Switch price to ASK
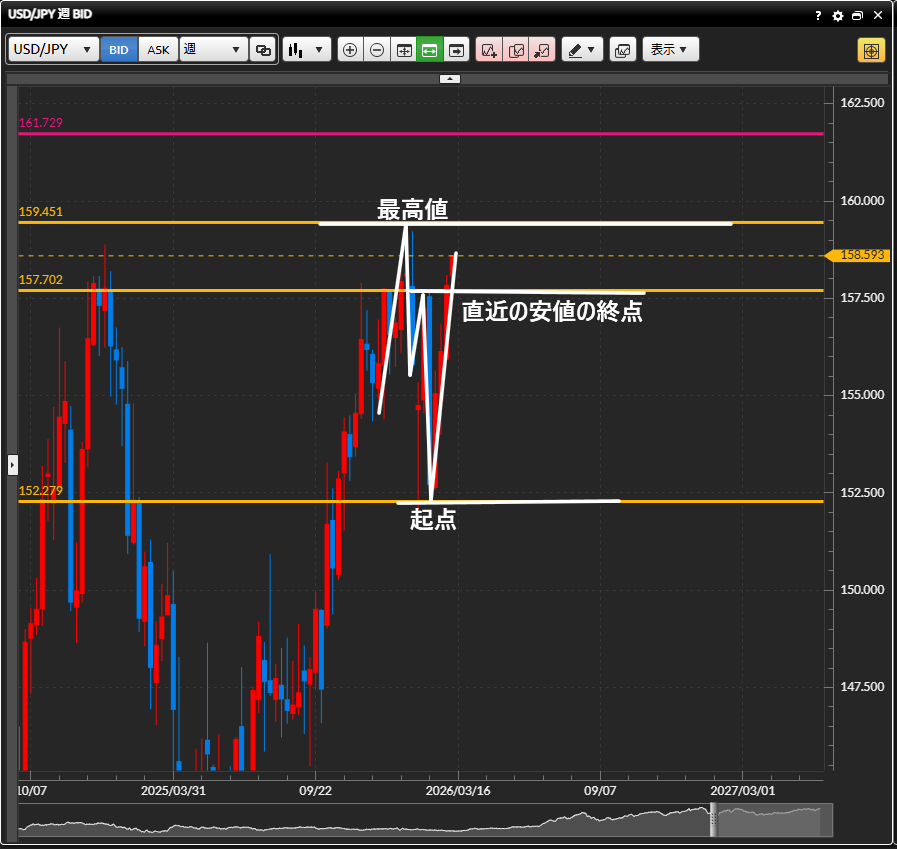This screenshot has width=897, height=849. (x=158, y=50)
